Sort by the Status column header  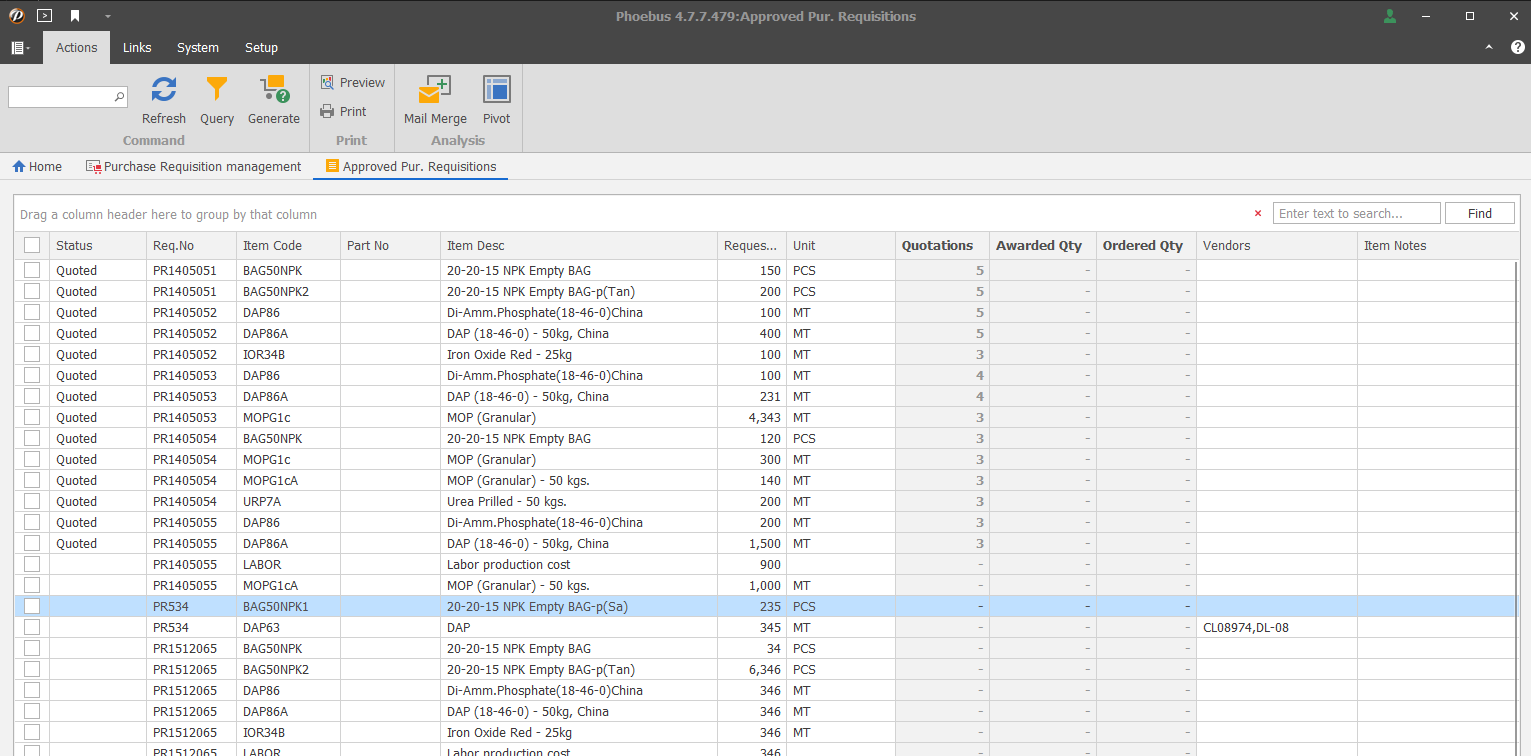(x=98, y=245)
